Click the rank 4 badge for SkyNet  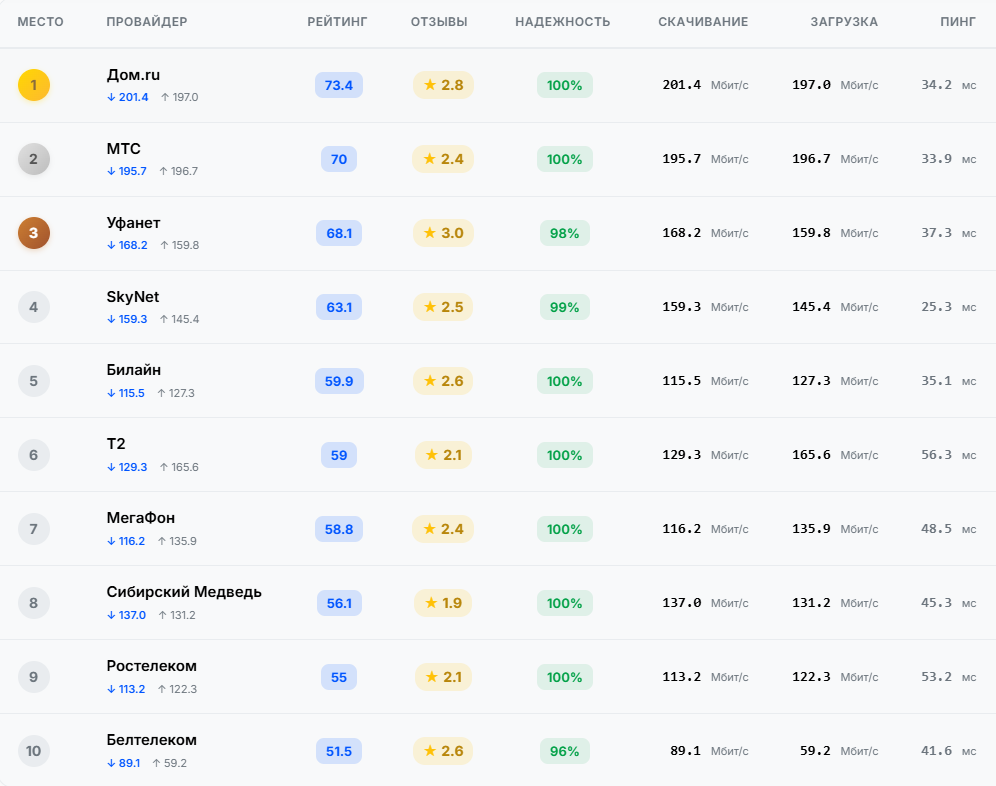pyautogui.click(x=34, y=307)
